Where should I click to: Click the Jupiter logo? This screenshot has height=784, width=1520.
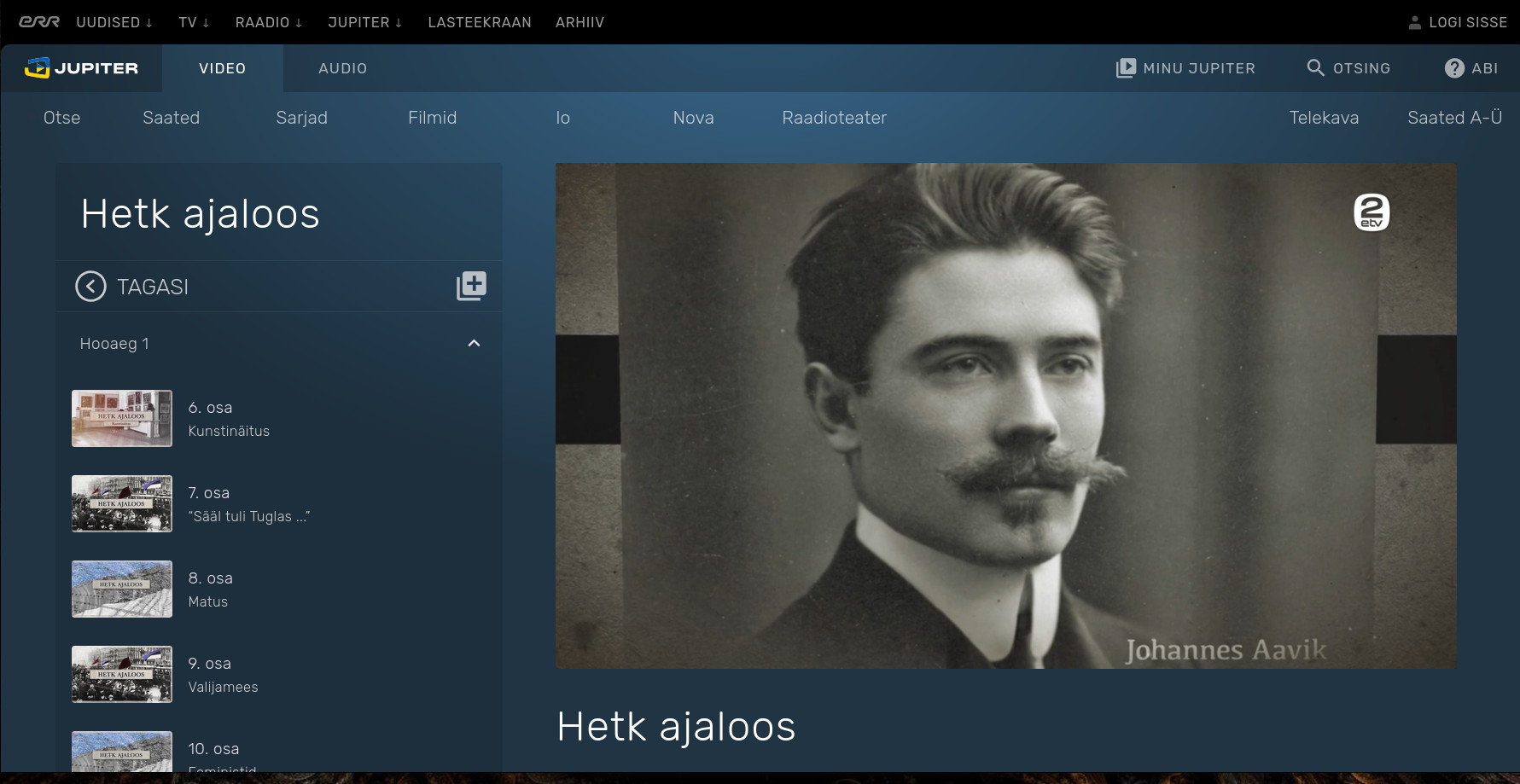coord(82,68)
